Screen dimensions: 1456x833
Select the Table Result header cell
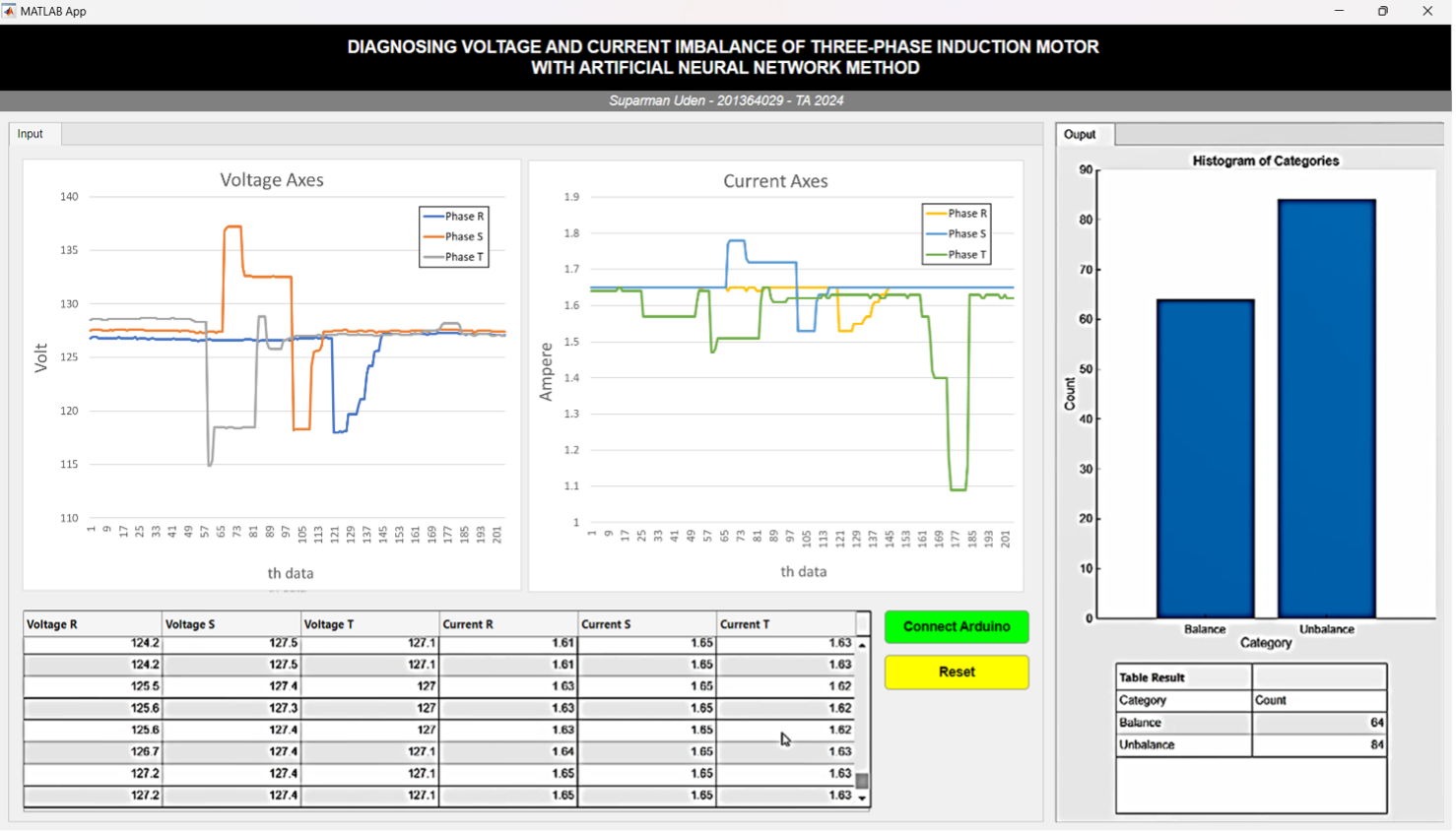[x=1186, y=678]
